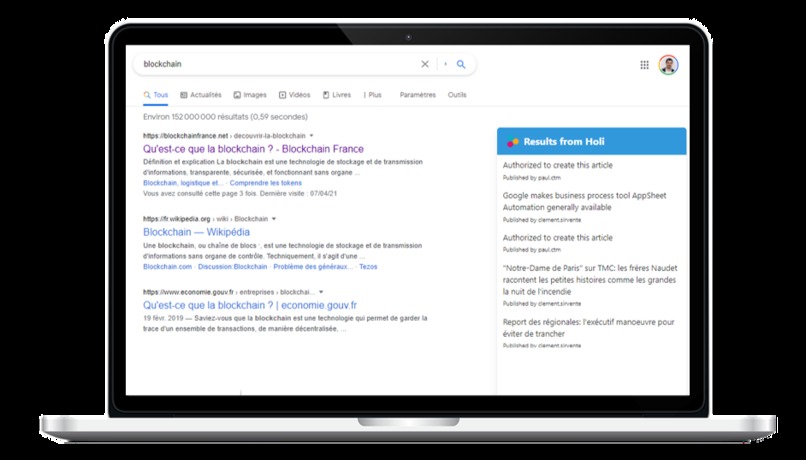Viewport: 806px width, 460px height.
Task: Click https://blockchainfrance.net breadcrumb URL text
Action: tap(186, 136)
